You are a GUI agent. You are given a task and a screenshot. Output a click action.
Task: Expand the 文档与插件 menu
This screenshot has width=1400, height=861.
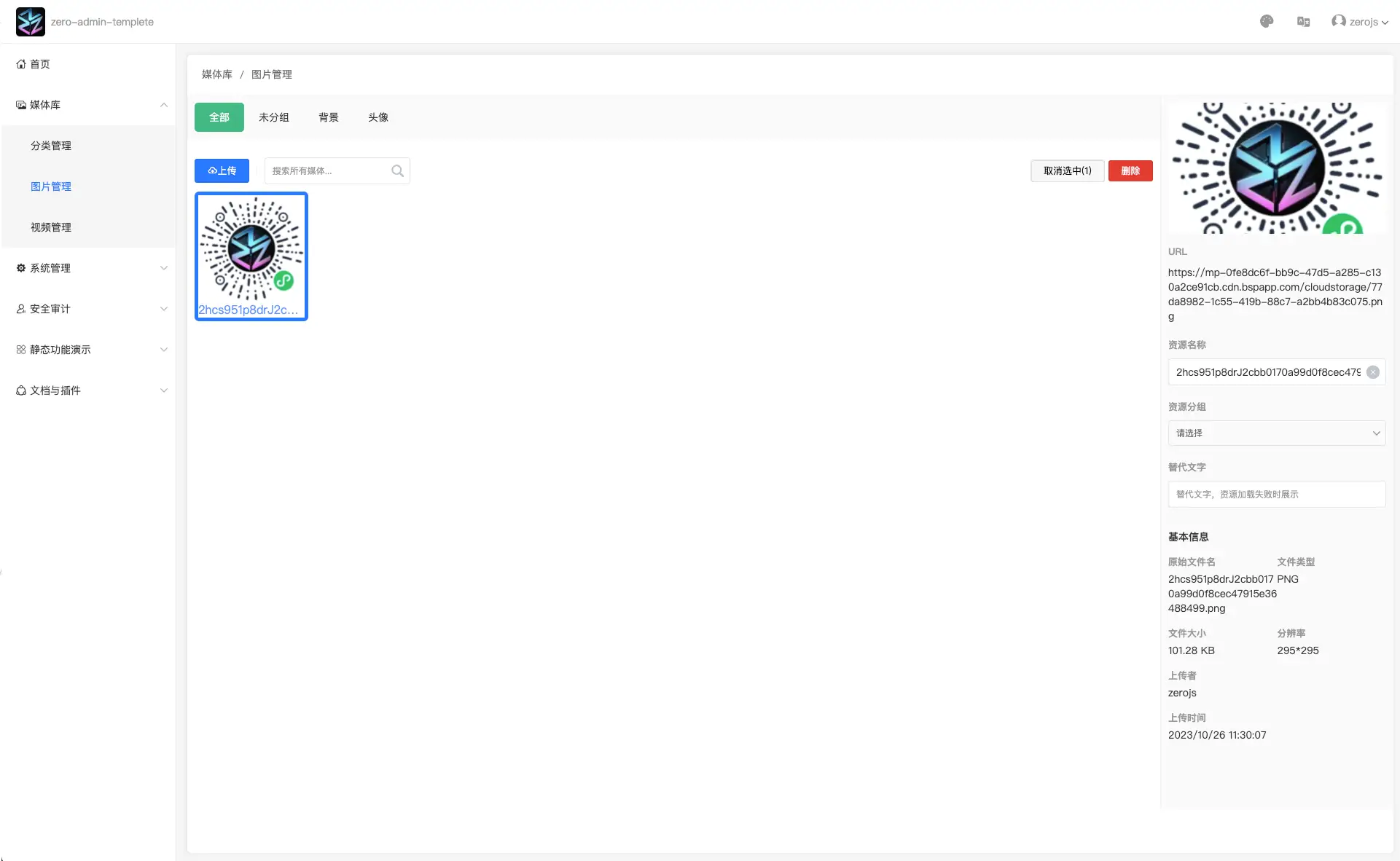87,390
